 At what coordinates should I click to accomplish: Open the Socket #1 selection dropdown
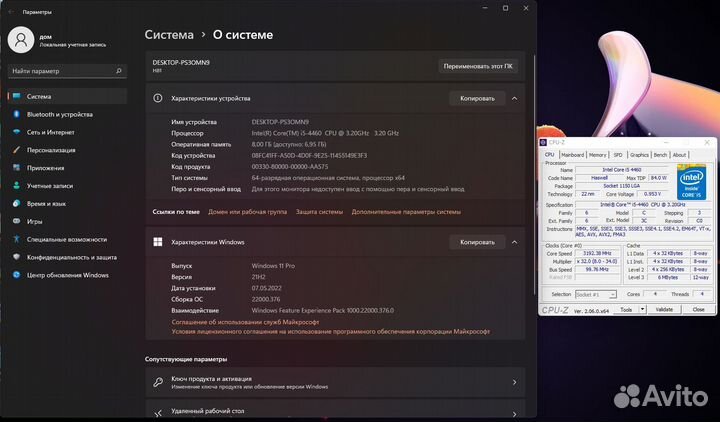pyautogui.click(x=597, y=294)
